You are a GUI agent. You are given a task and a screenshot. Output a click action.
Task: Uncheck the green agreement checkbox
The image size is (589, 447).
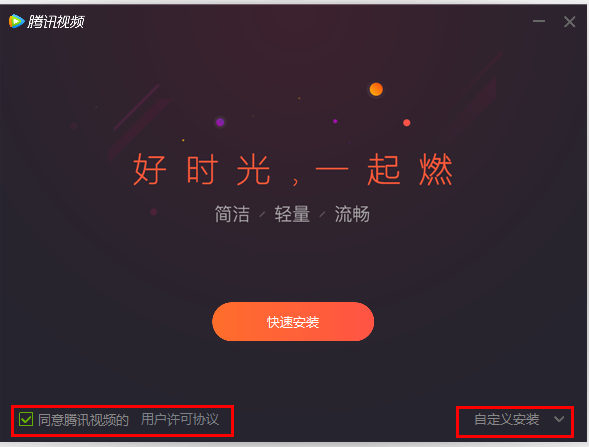[26, 419]
